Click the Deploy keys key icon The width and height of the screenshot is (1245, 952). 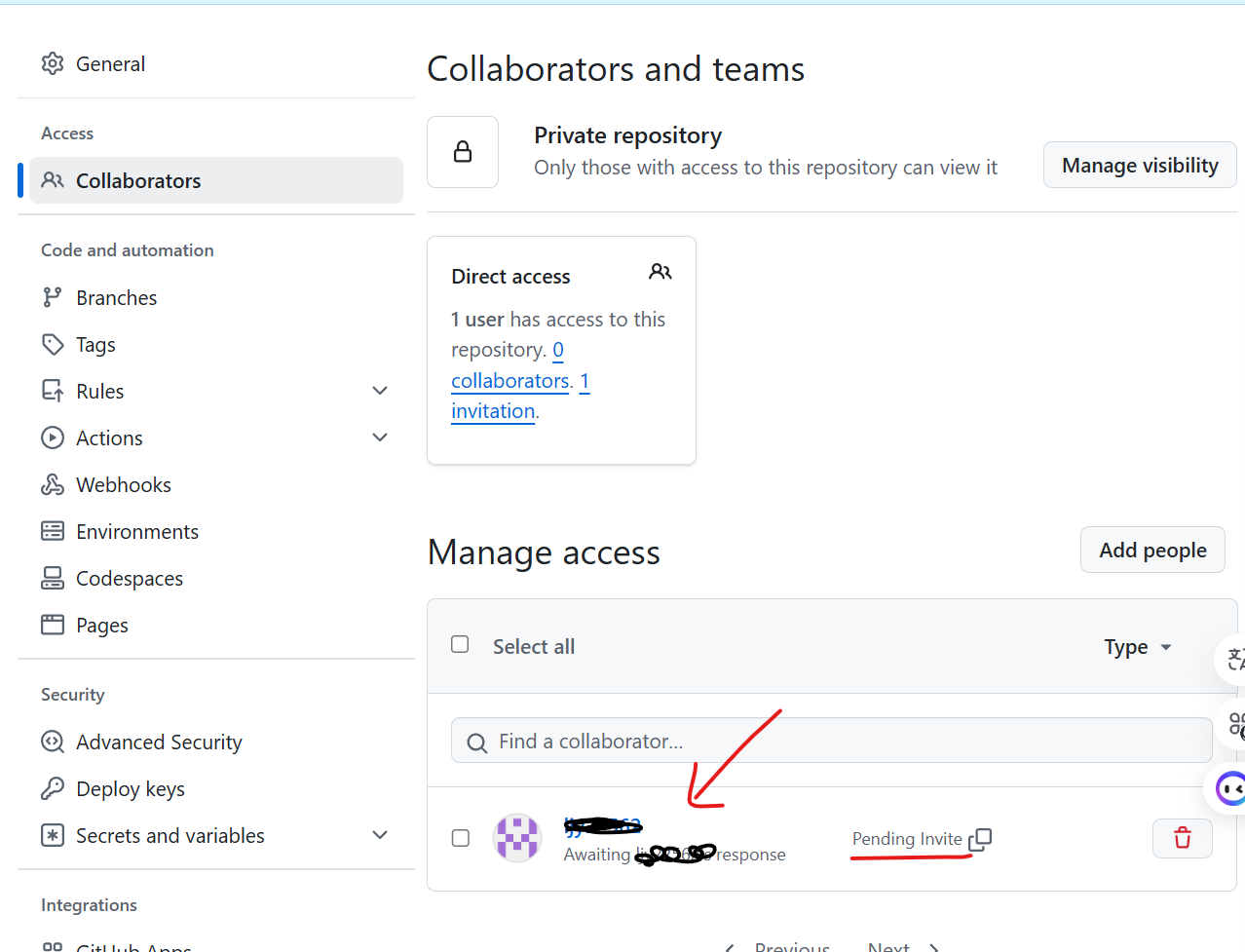click(53, 788)
